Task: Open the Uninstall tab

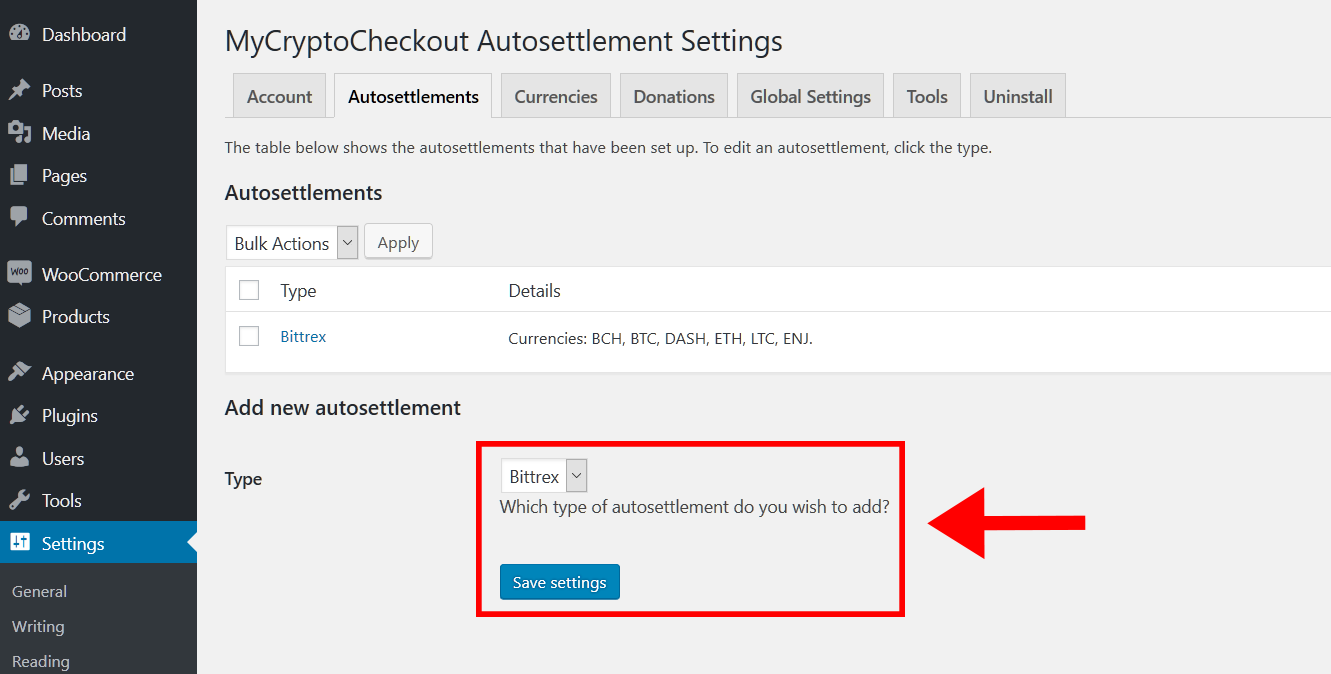Action: [x=1018, y=96]
